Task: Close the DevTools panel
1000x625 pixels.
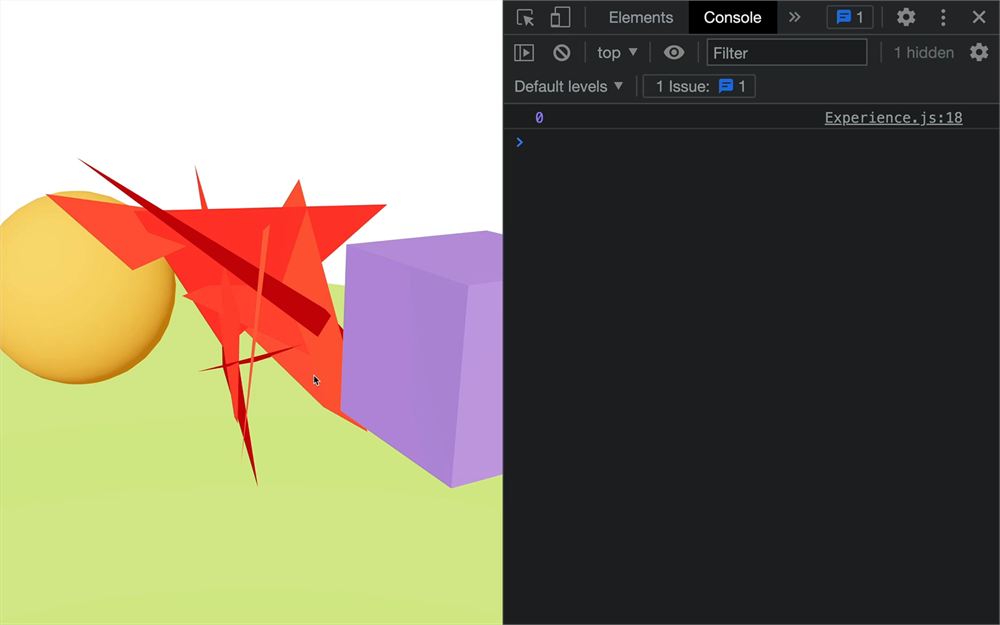Action: [978, 17]
